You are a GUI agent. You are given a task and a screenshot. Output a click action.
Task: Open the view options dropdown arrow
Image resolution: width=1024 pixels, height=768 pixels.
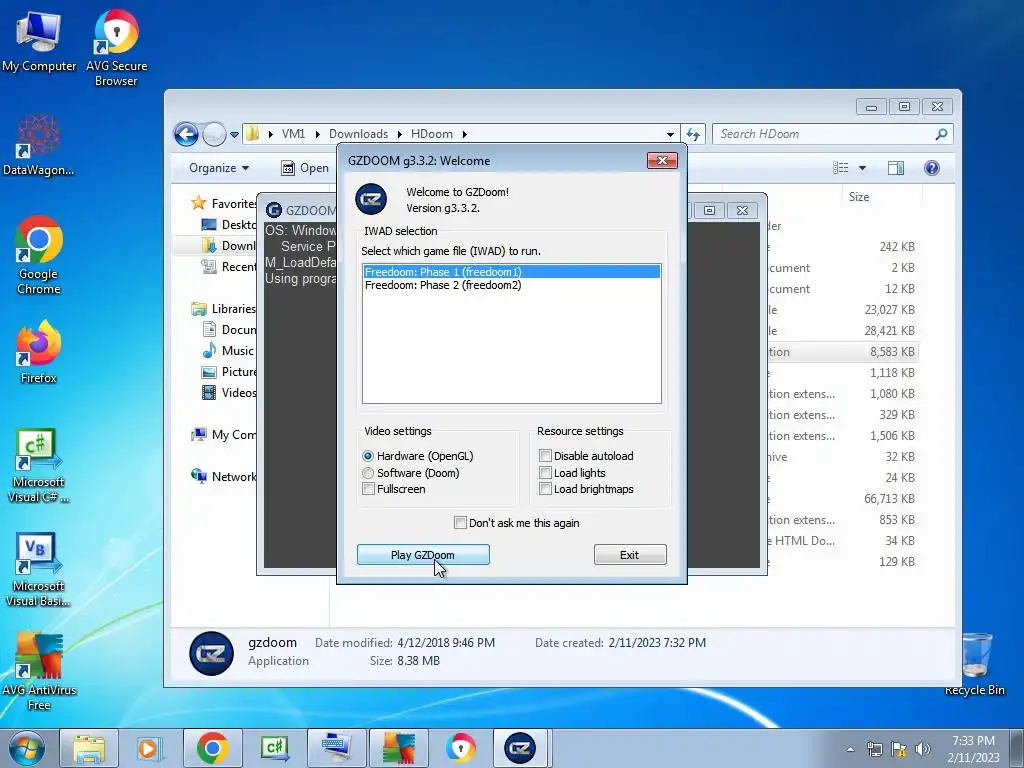point(862,168)
